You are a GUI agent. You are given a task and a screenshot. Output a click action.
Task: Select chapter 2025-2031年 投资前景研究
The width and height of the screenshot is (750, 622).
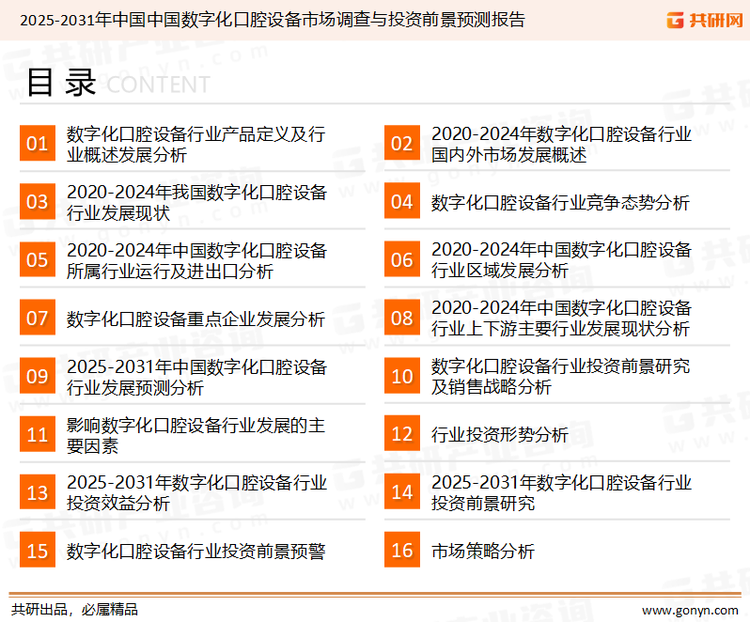coord(561,492)
